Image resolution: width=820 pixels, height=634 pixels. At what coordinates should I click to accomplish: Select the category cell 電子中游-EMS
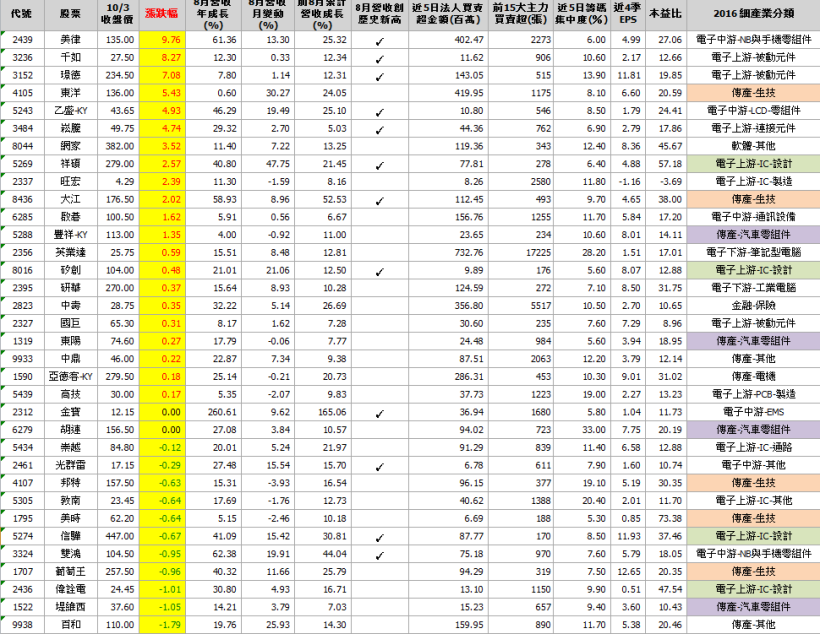[x=754, y=412]
